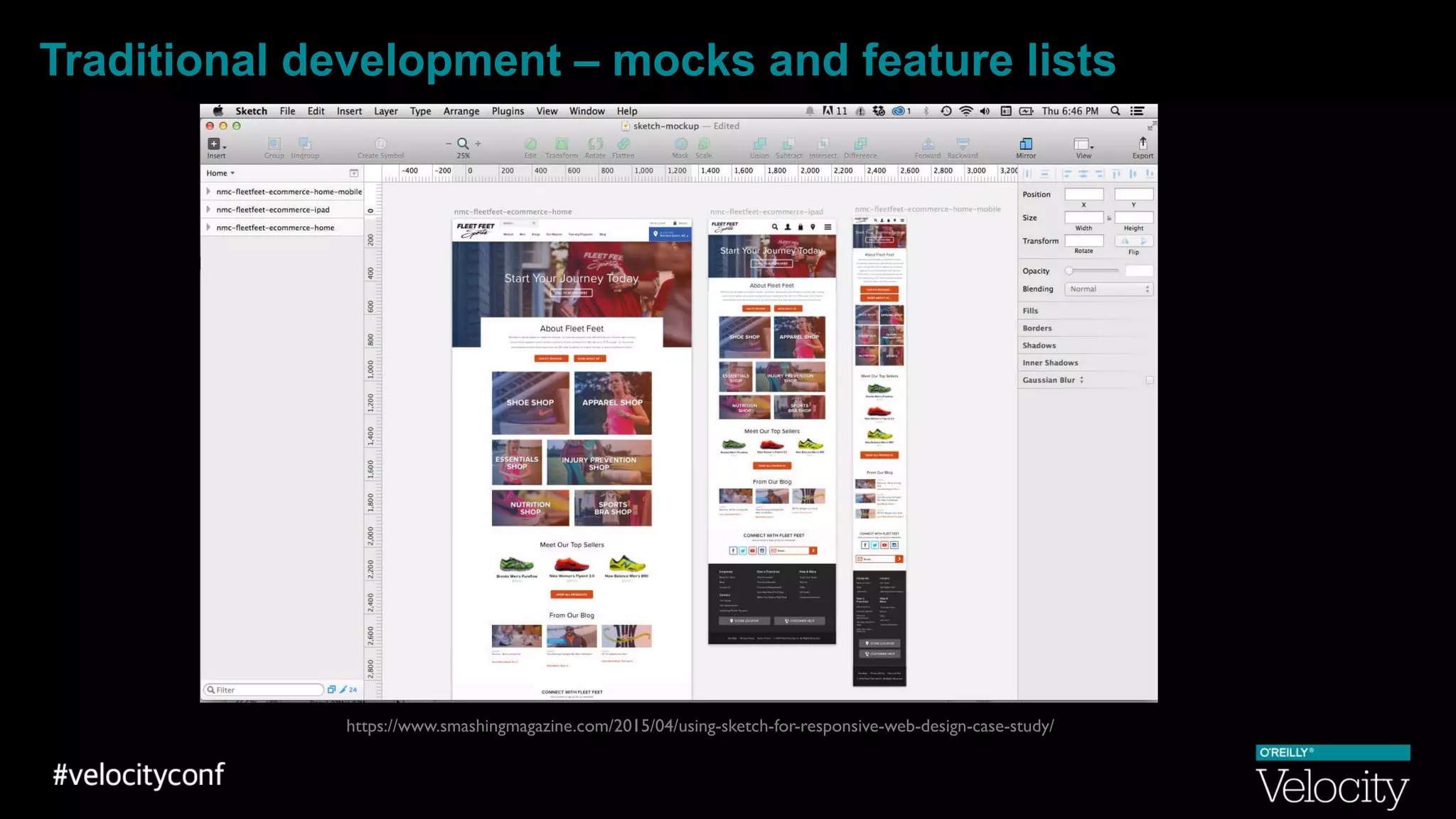Screen dimensions: 1456x819
Task: Open the Plugins menu
Action: pos(508,111)
